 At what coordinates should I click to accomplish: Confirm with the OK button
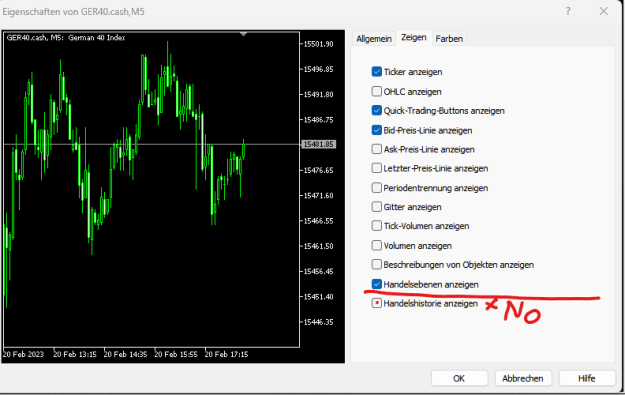(x=459, y=378)
